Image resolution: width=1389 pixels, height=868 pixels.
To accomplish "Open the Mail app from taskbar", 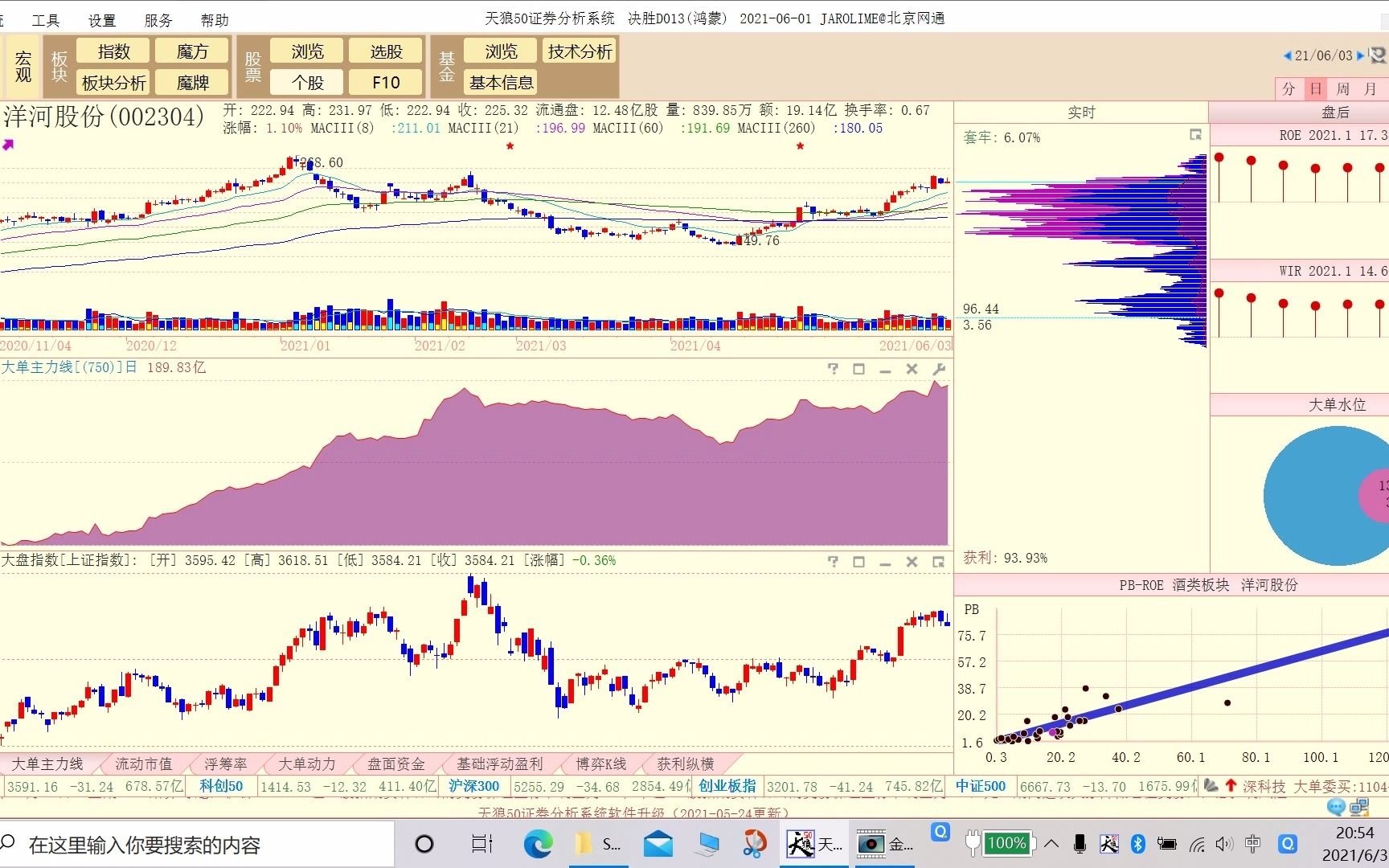I will (658, 844).
